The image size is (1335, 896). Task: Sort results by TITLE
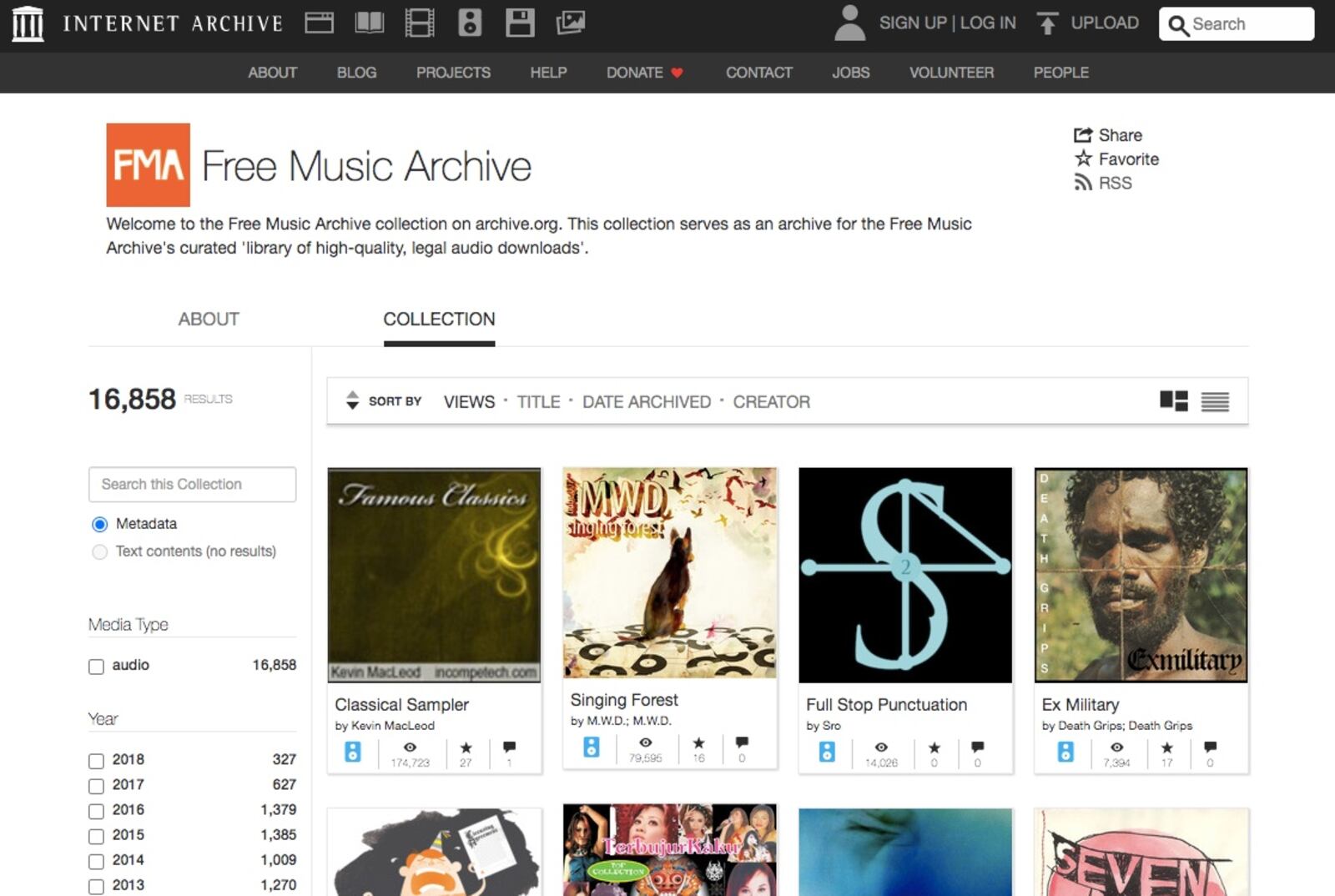click(538, 402)
